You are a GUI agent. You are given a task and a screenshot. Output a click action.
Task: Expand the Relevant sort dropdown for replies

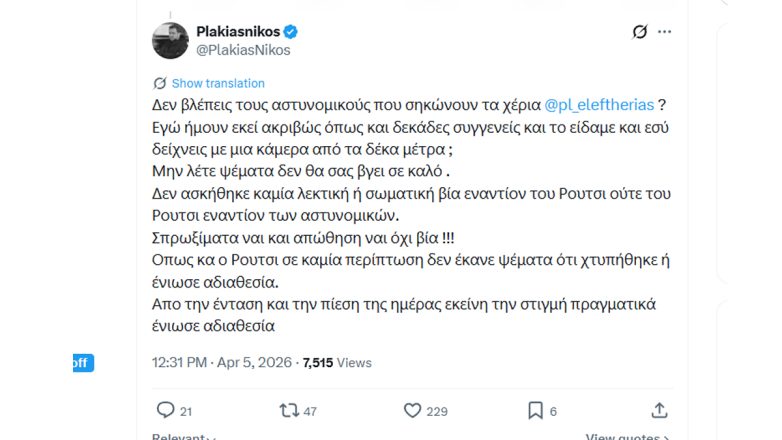click(x=187, y=437)
